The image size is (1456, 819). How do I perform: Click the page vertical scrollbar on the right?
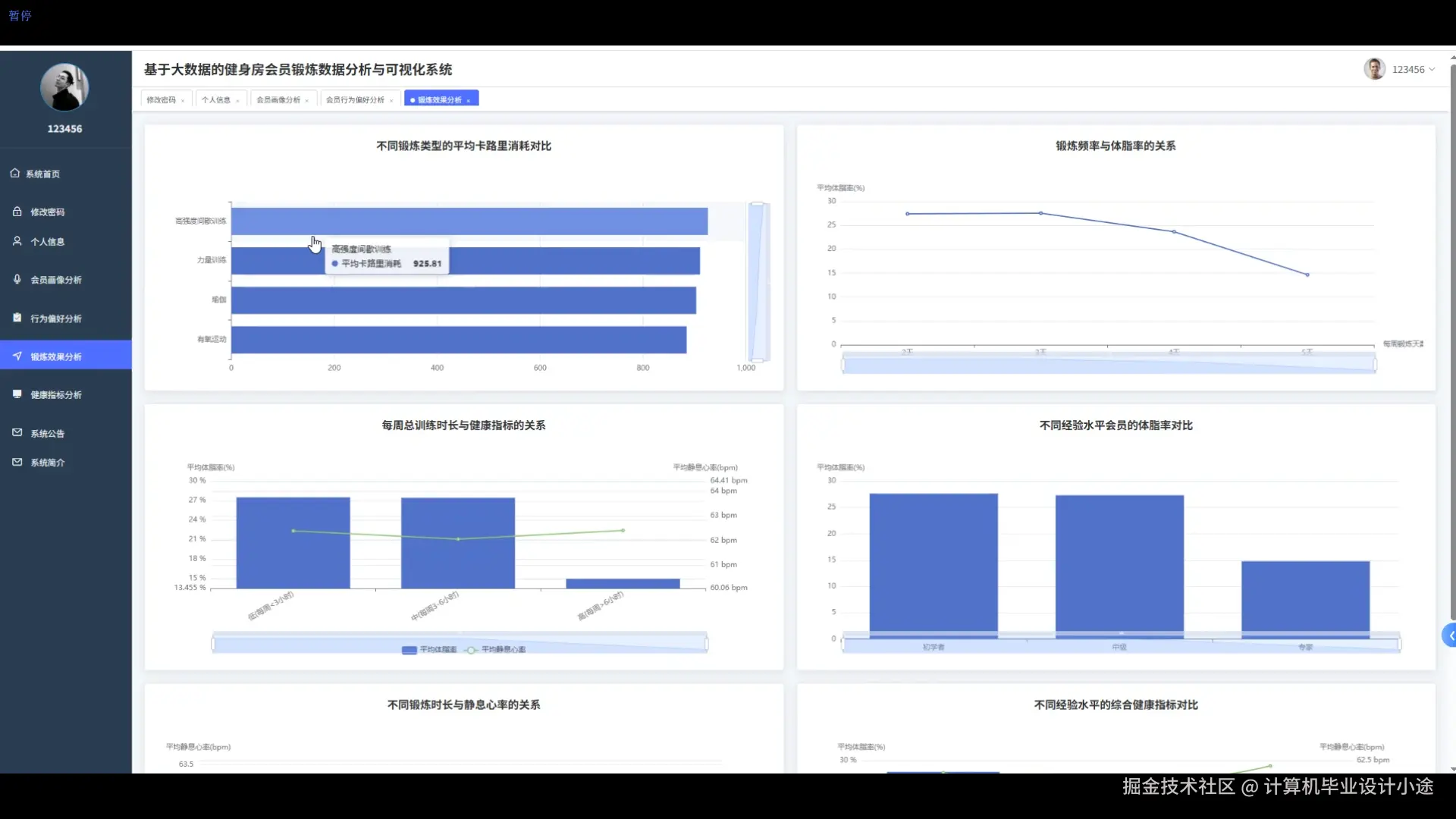1452,341
